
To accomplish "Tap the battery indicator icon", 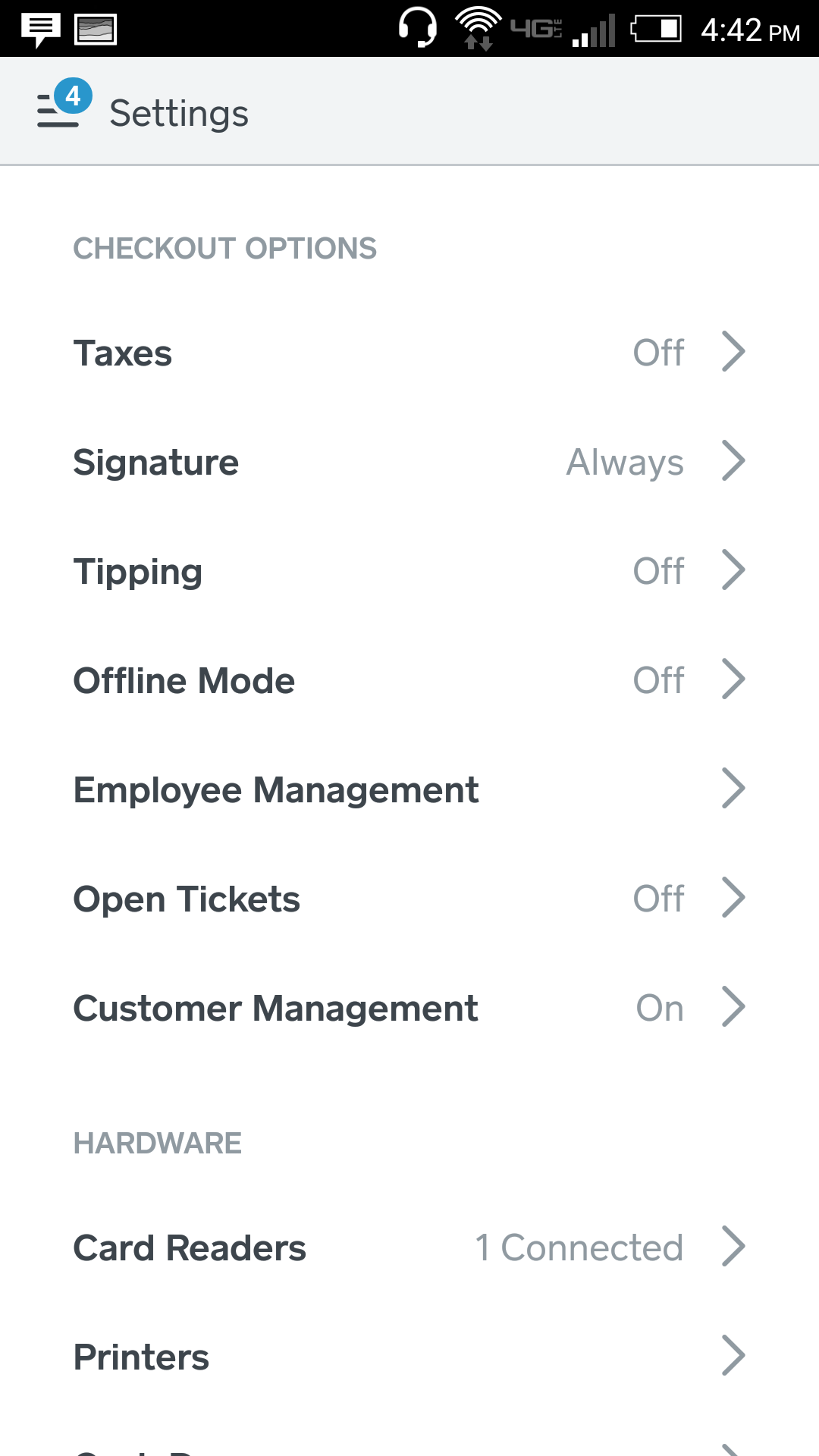I will tap(656, 30).
